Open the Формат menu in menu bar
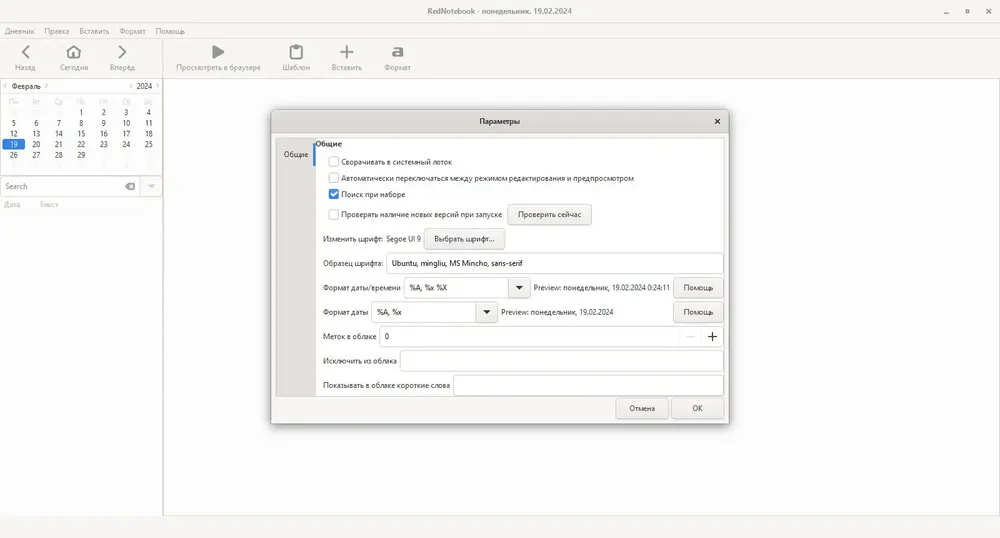The width and height of the screenshot is (1000, 538). pyautogui.click(x=133, y=31)
